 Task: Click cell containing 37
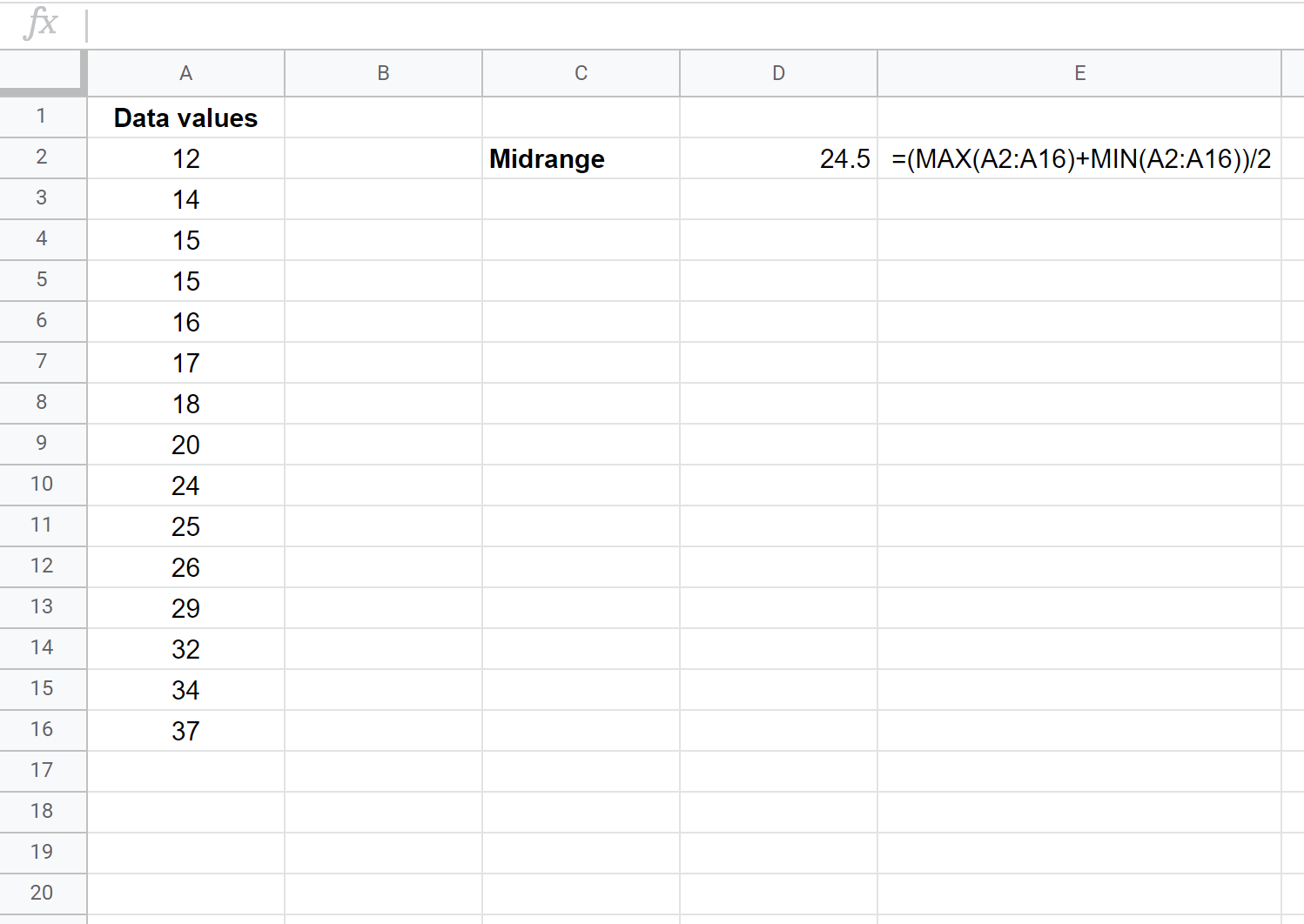pyautogui.click(x=186, y=731)
